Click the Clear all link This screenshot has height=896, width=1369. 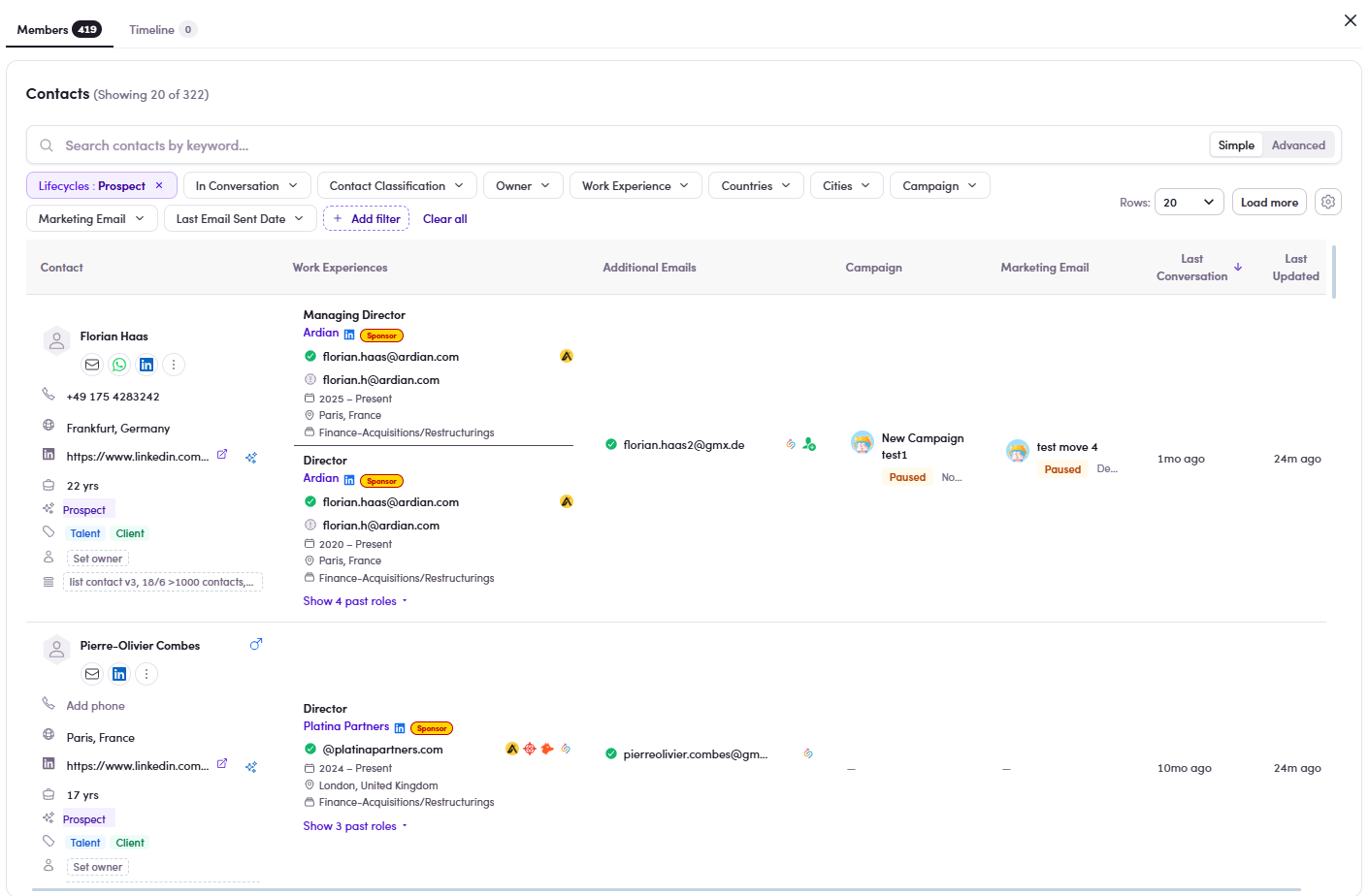coord(445,218)
